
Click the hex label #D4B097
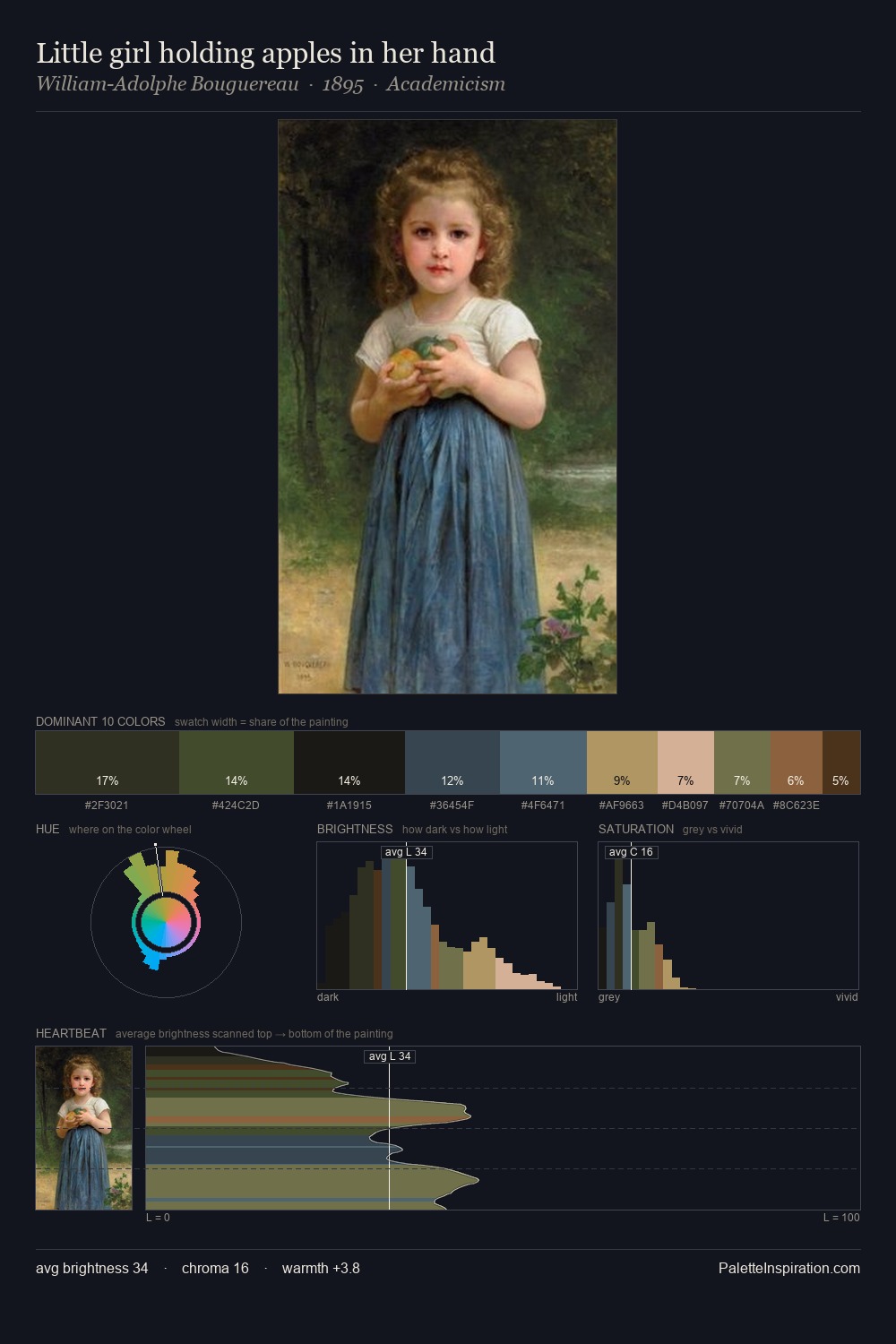tap(685, 806)
